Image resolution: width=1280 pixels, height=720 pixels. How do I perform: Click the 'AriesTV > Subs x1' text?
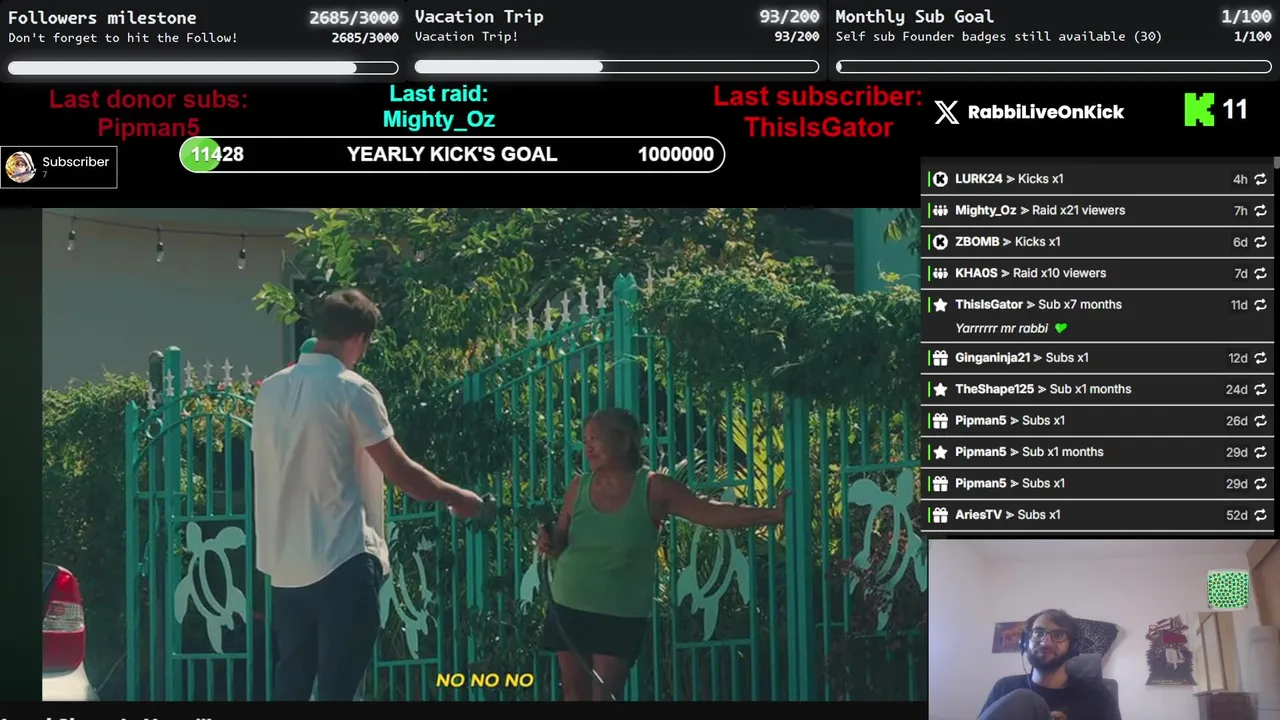1007,515
